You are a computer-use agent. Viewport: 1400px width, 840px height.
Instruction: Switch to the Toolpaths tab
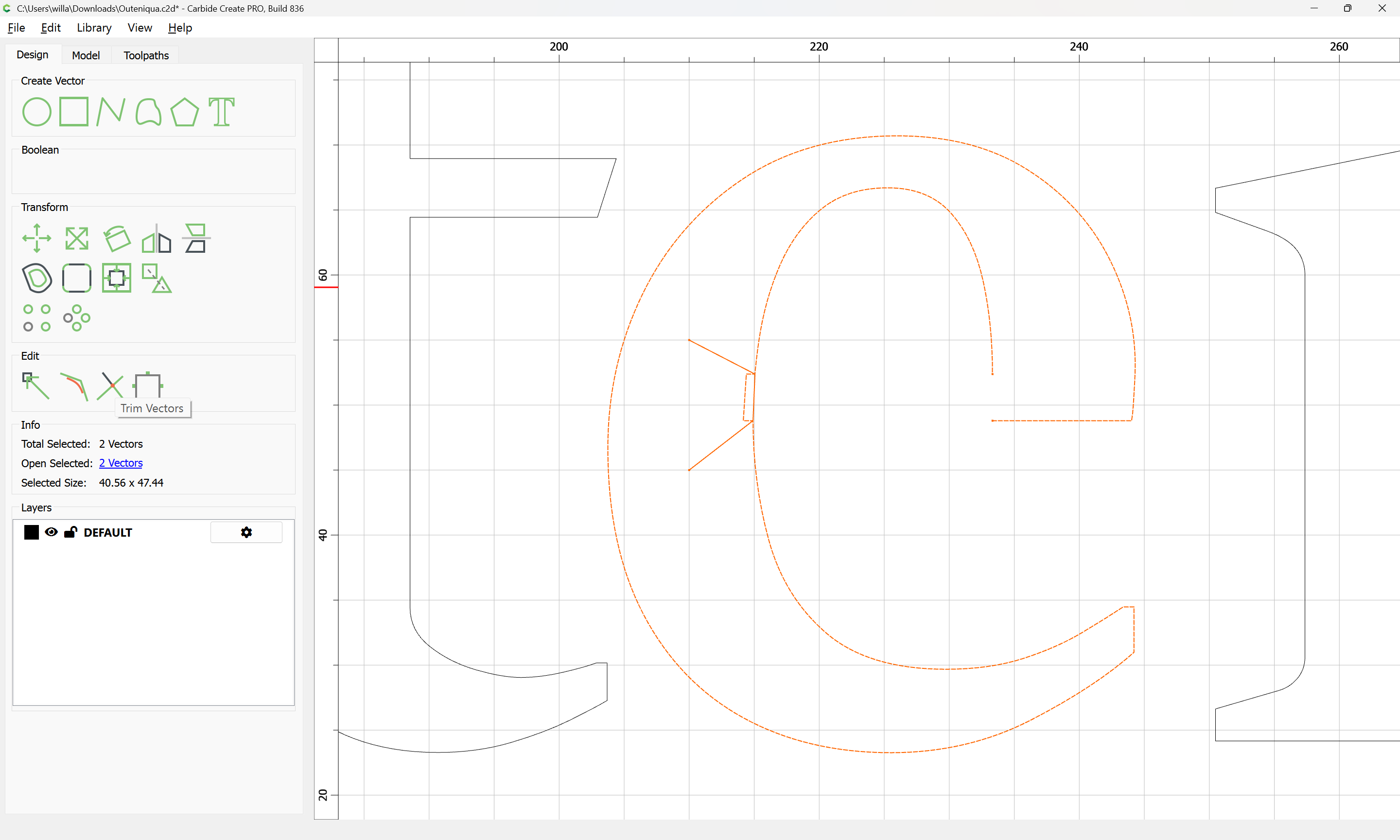(x=146, y=55)
